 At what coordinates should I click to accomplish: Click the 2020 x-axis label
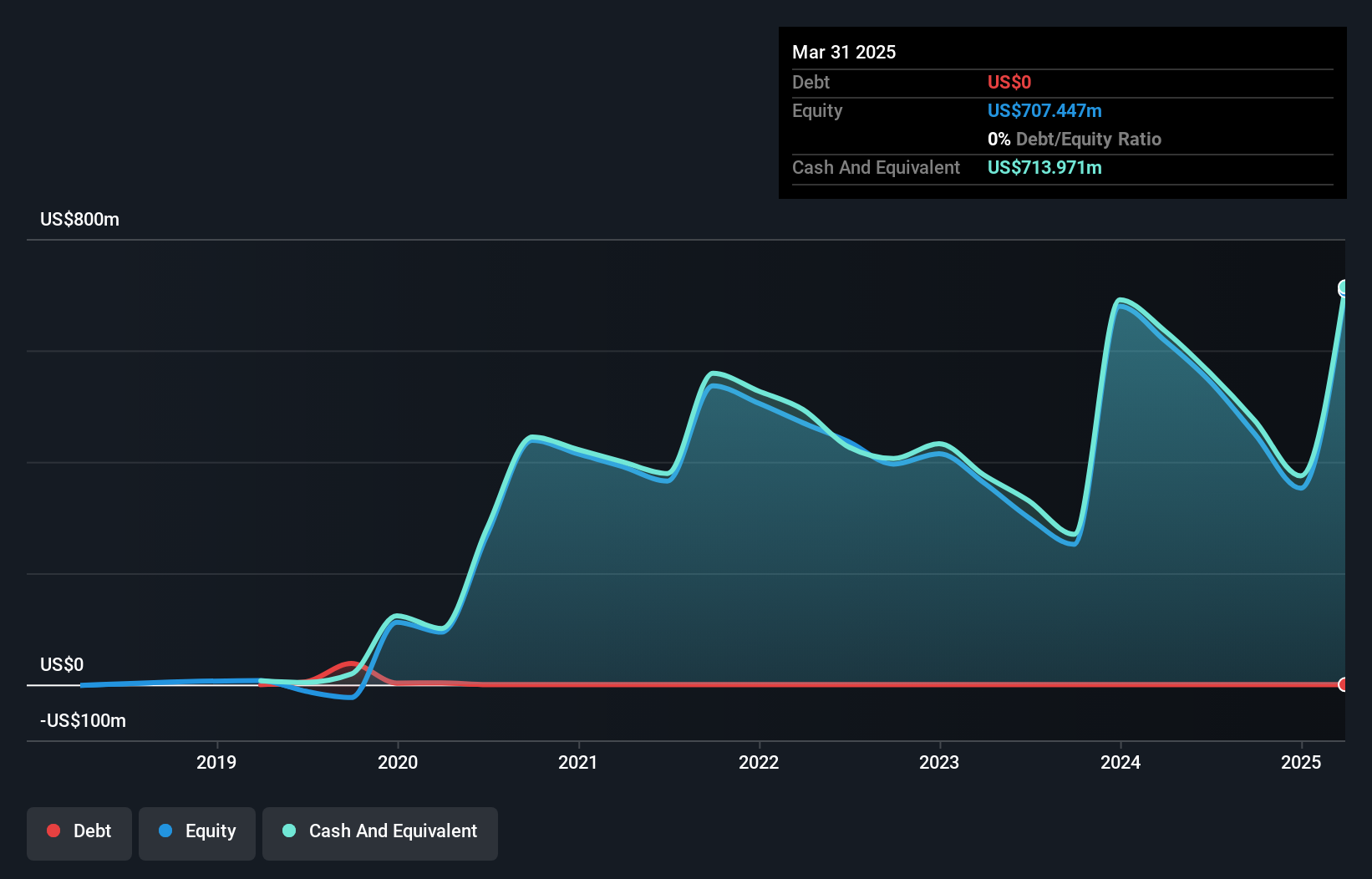coord(398,762)
